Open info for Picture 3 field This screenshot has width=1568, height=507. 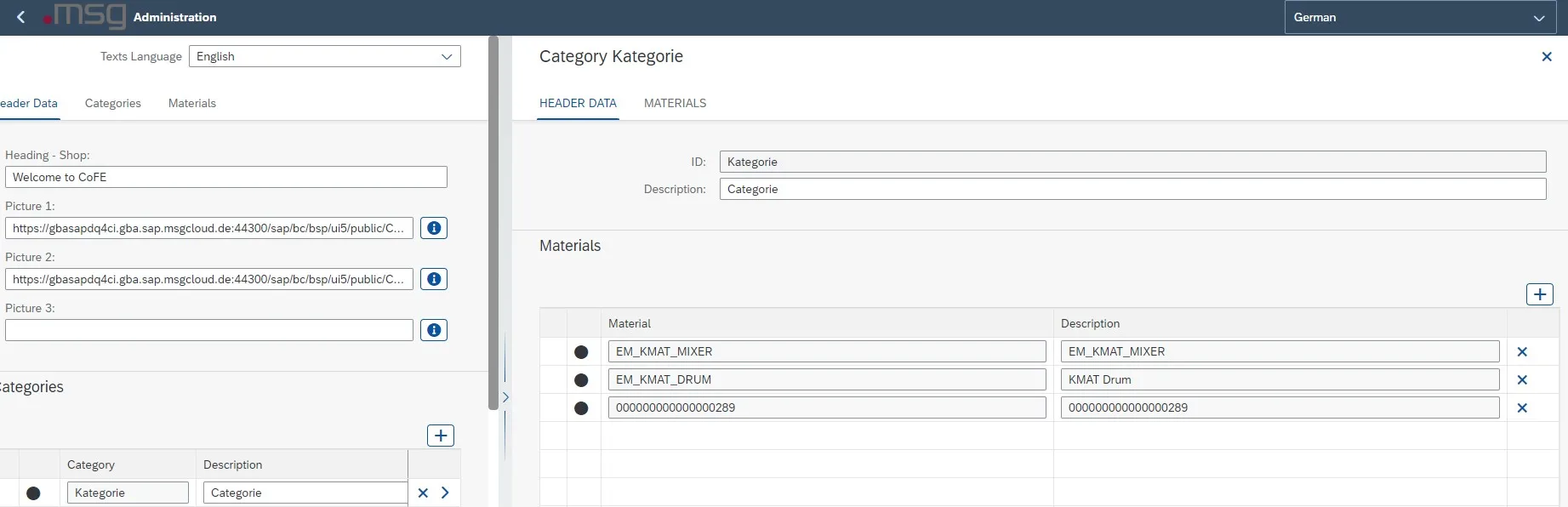tap(434, 330)
